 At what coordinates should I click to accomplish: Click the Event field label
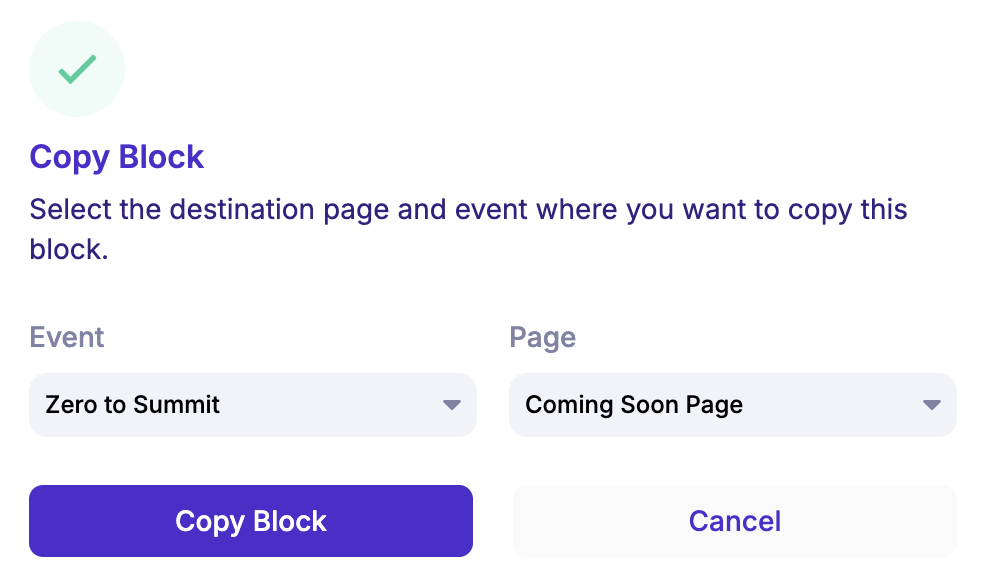click(67, 337)
